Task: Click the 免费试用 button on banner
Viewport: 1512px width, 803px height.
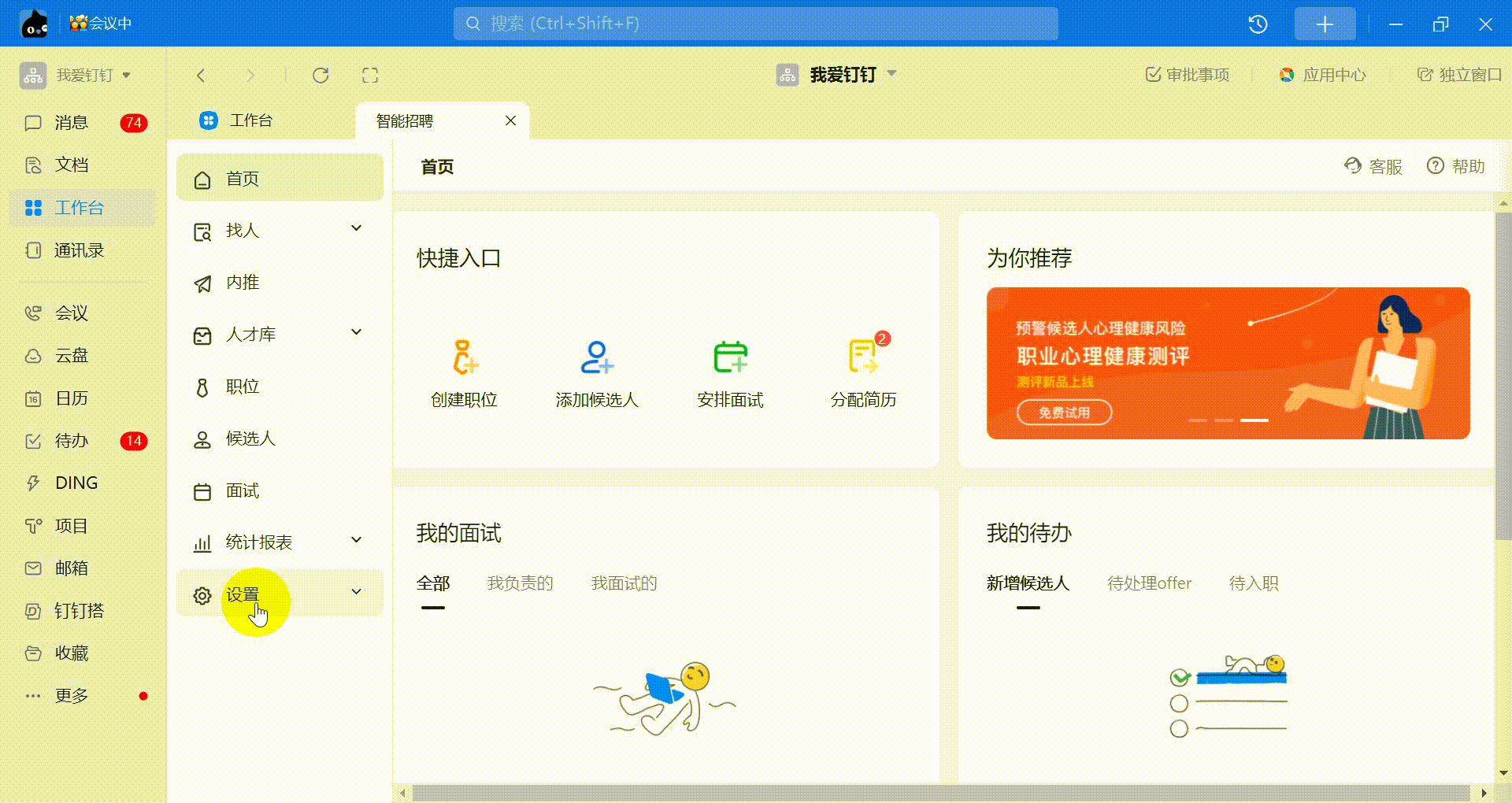Action: [x=1064, y=413]
